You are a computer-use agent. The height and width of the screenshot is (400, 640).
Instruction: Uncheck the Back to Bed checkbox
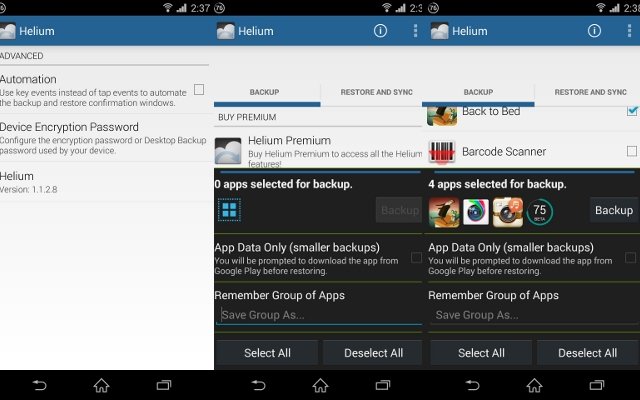coord(632,111)
